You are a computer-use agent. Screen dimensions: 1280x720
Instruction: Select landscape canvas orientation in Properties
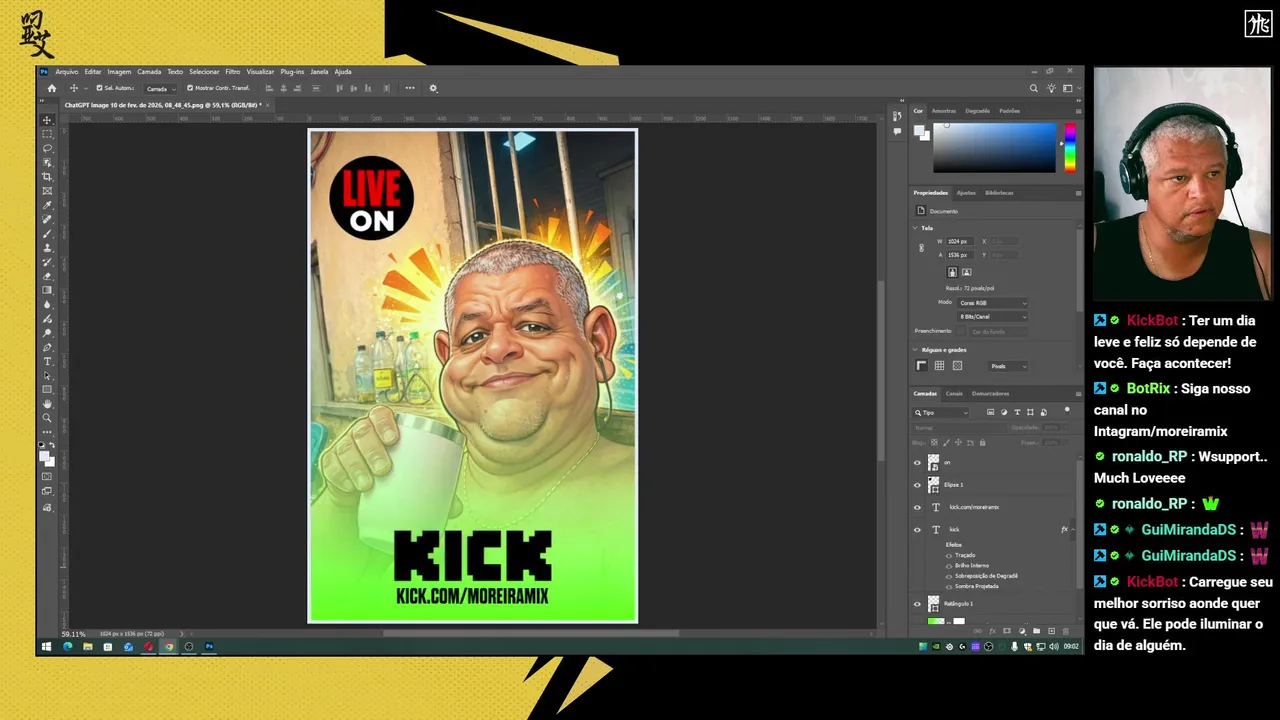click(x=967, y=272)
